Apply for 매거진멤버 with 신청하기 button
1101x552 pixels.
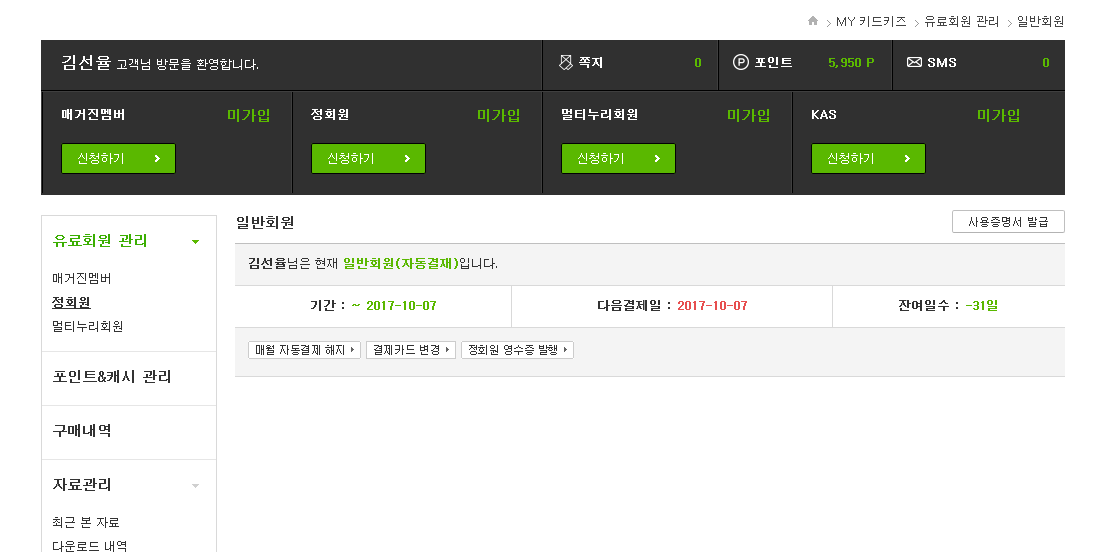[x=118, y=159]
